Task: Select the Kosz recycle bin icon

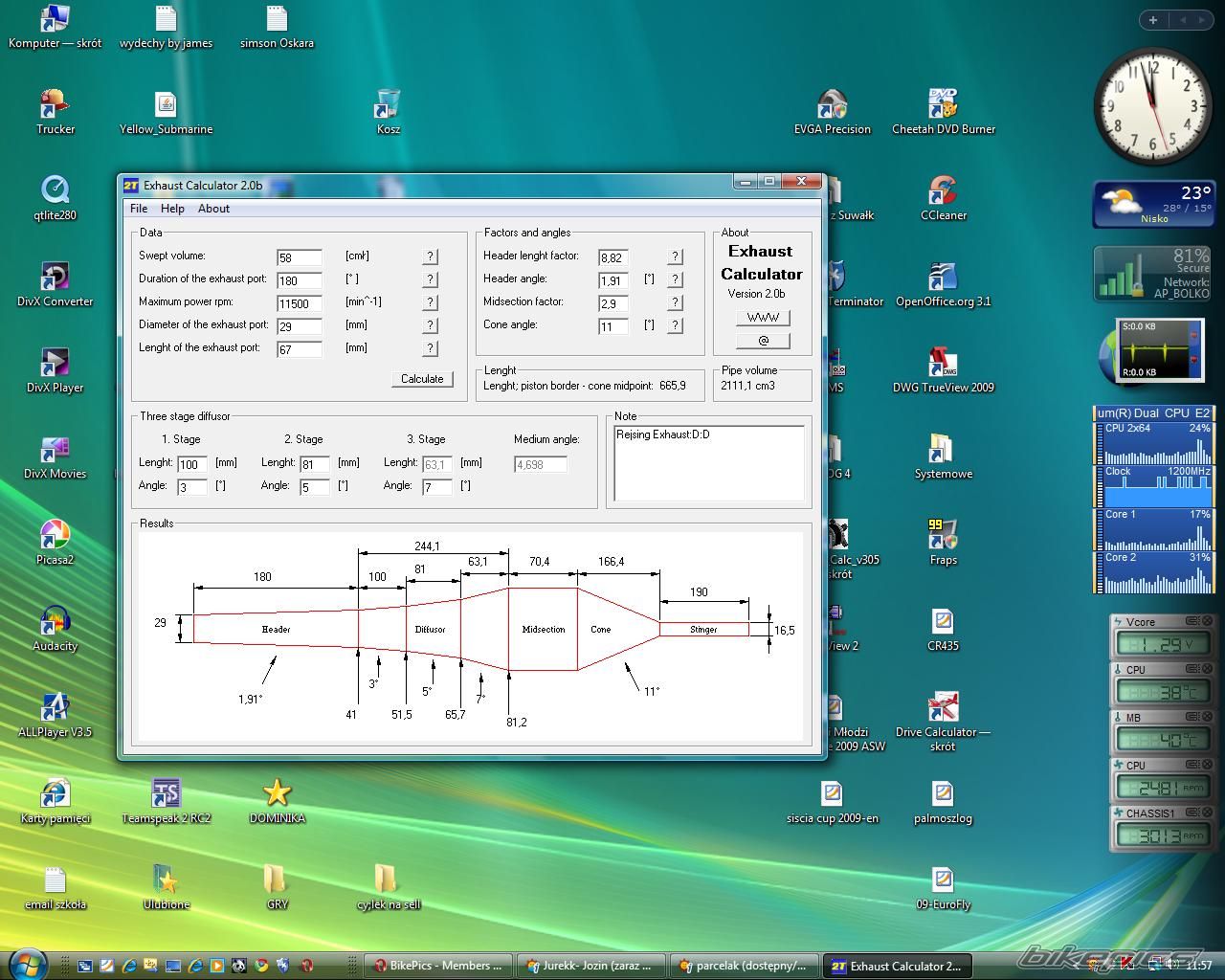Action: pos(389,111)
